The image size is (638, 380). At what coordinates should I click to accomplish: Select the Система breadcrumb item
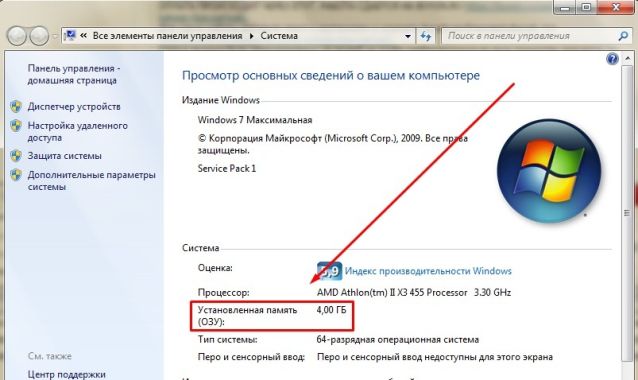(x=279, y=36)
